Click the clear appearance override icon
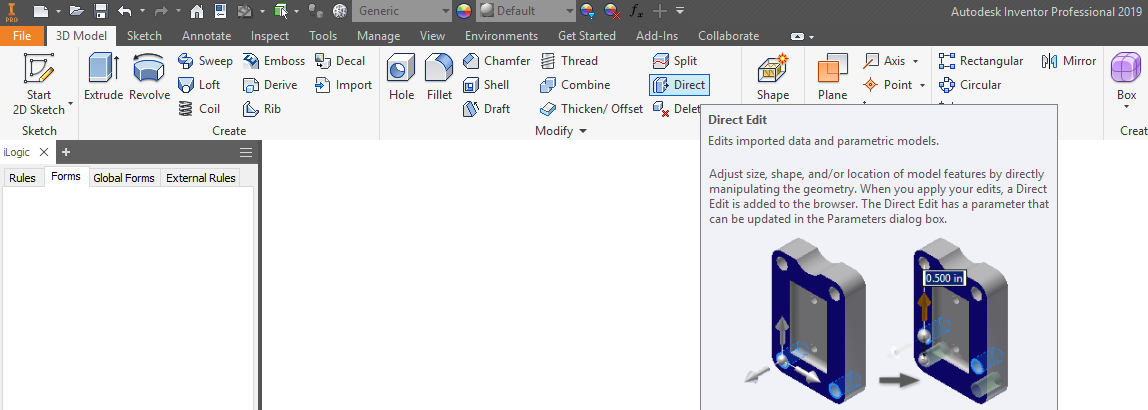The height and width of the screenshot is (410, 1148). pos(612,11)
